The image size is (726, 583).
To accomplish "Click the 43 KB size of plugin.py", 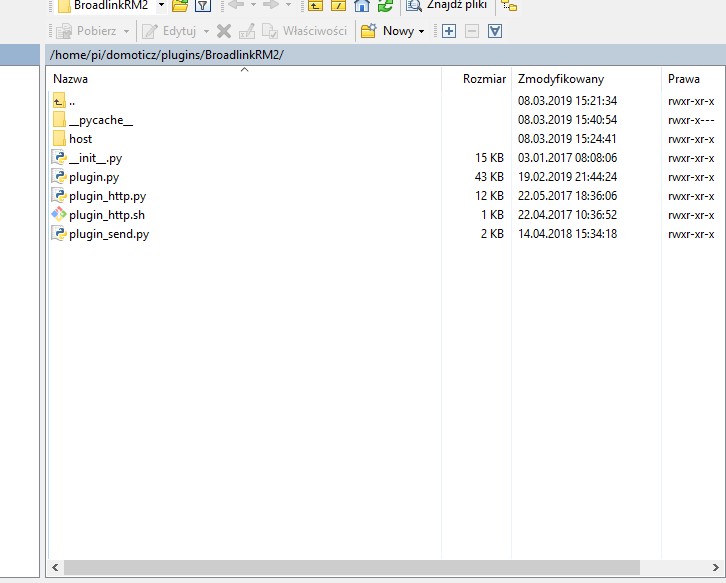I will 489,177.
